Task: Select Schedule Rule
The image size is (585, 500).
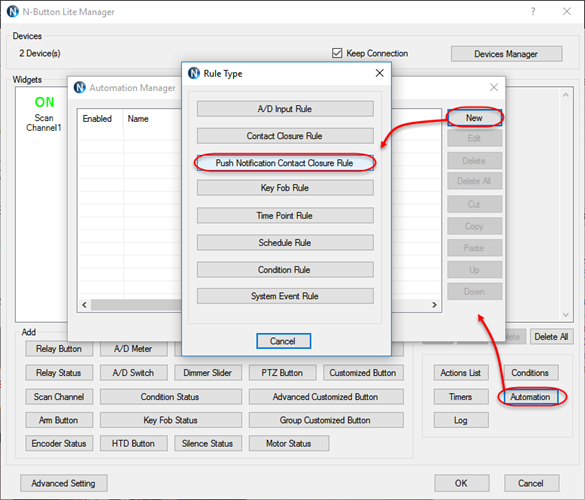Action: coord(285,243)
